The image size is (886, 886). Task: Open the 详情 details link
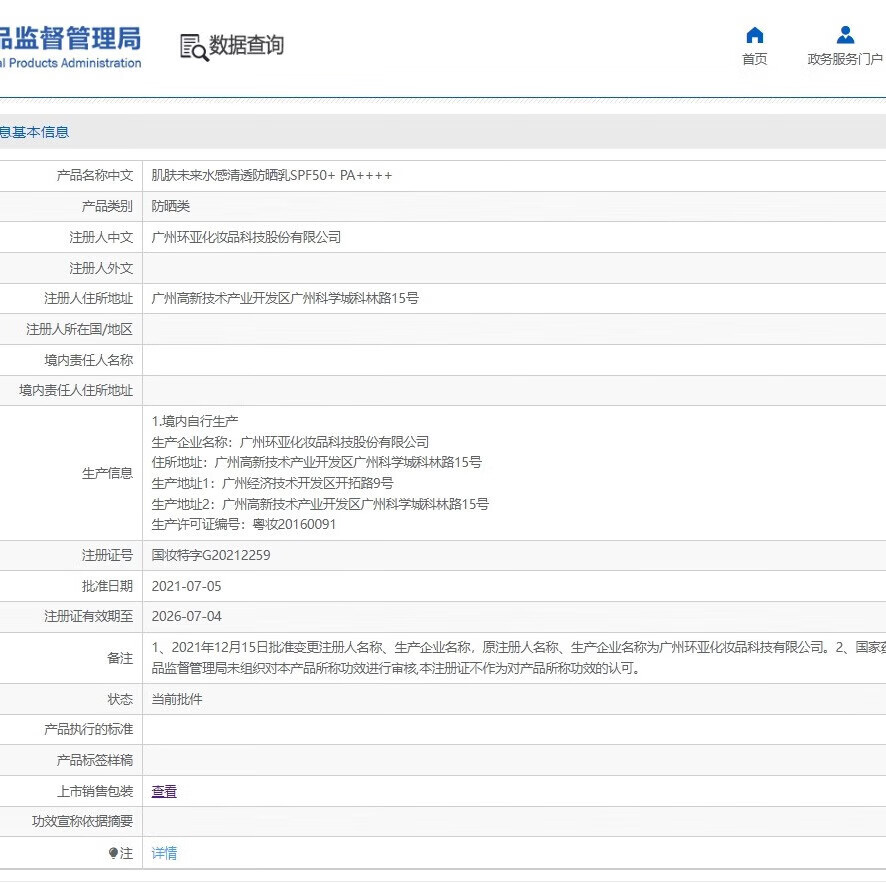click(x=164, y=853)
